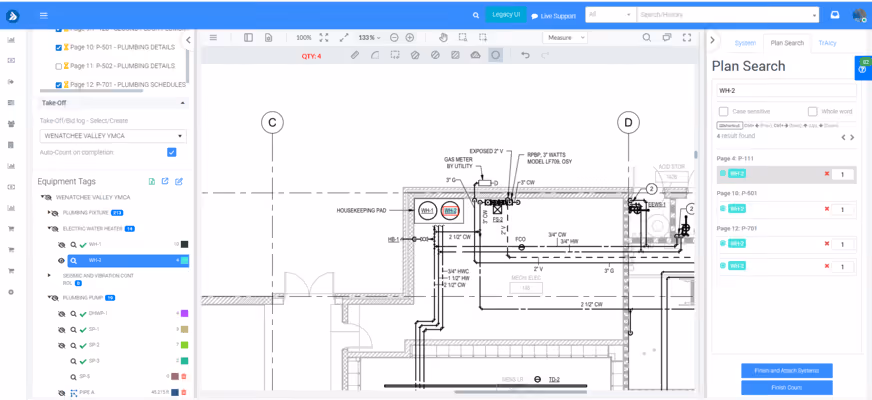Click the purple DHWP-1 color swatch

click(185, 314)
